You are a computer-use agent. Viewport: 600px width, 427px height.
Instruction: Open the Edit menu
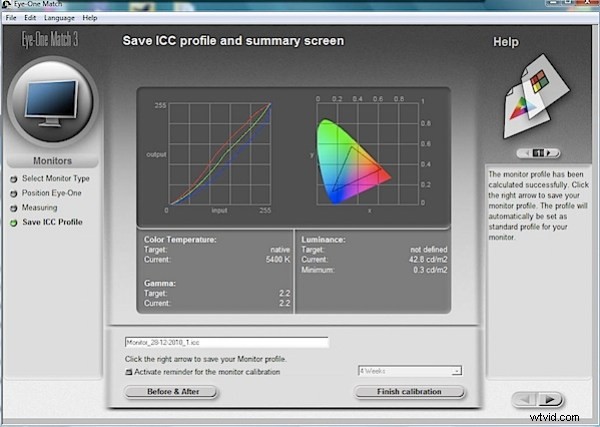pos(30,18)
